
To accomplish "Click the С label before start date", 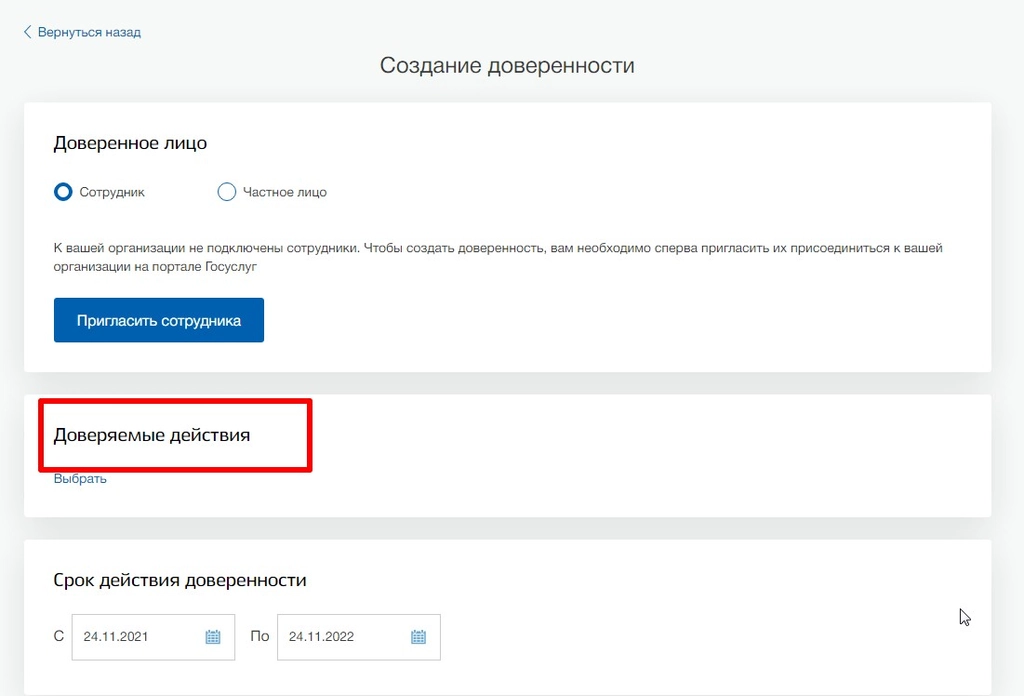I will click(x=59, y=636).
